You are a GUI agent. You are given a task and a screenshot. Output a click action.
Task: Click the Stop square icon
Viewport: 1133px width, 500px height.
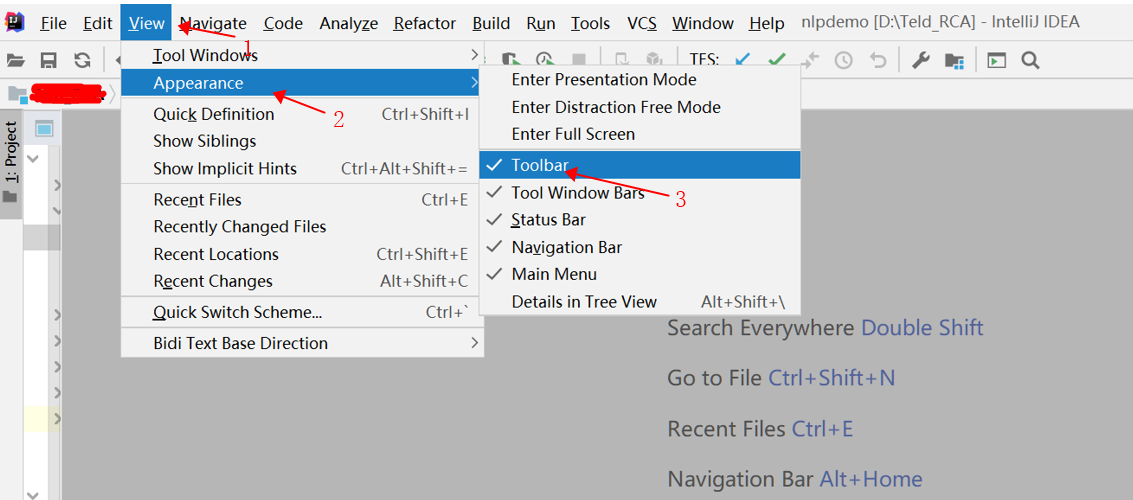coord(579,60)
